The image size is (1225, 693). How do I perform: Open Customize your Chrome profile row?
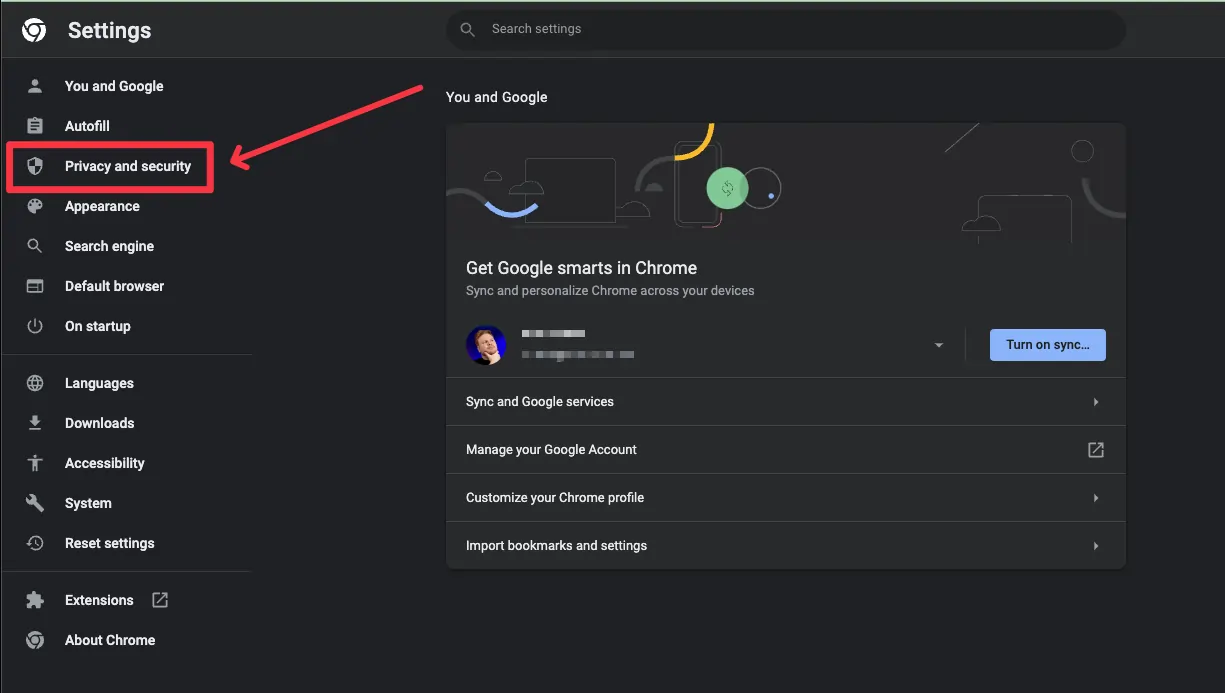coord(786,498)
